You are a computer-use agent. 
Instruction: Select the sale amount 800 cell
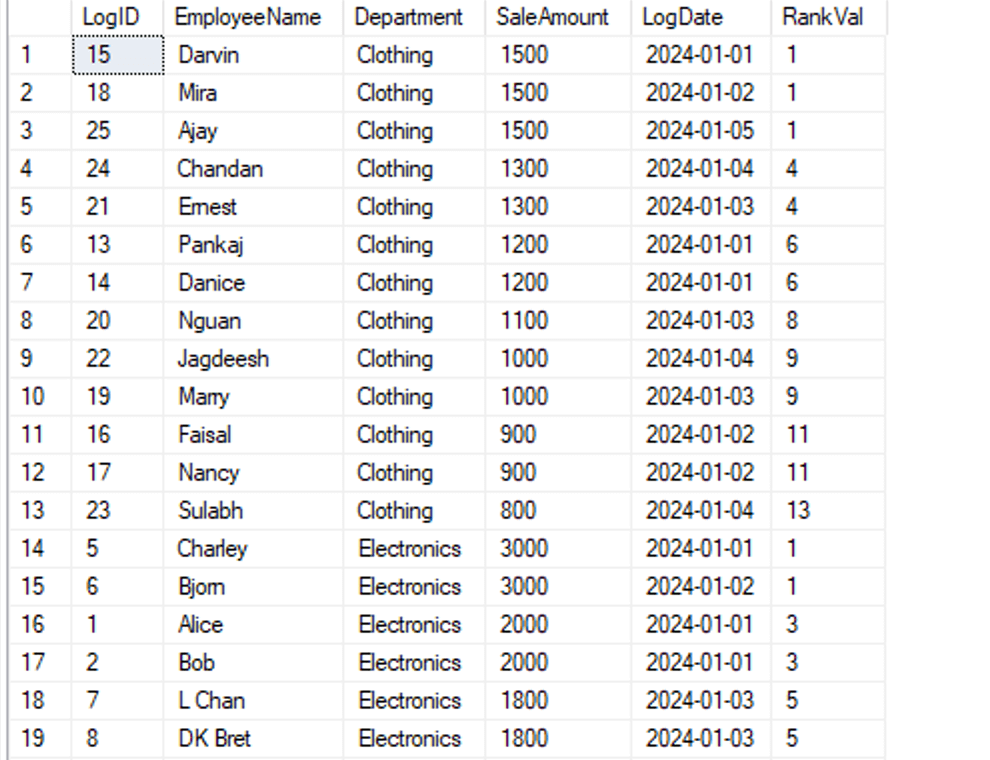518,511
